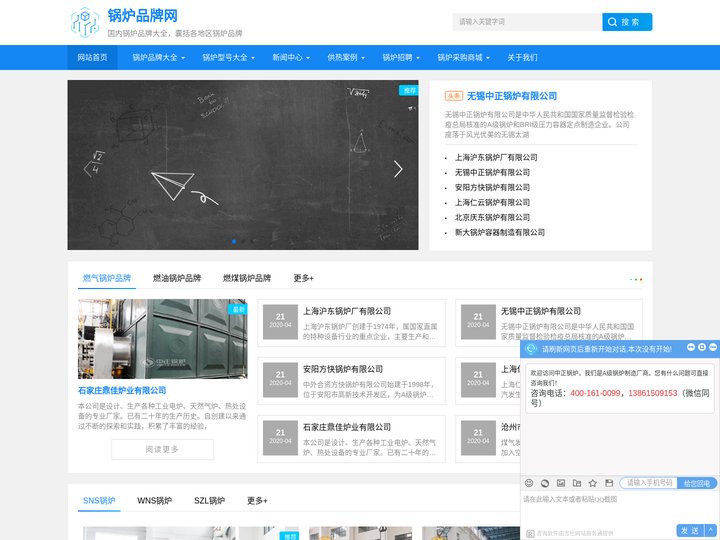The width and height of the screenshot is (720, 540).
Task: Go to the next banner slide with the right arrow
Action: pos(398,169)
